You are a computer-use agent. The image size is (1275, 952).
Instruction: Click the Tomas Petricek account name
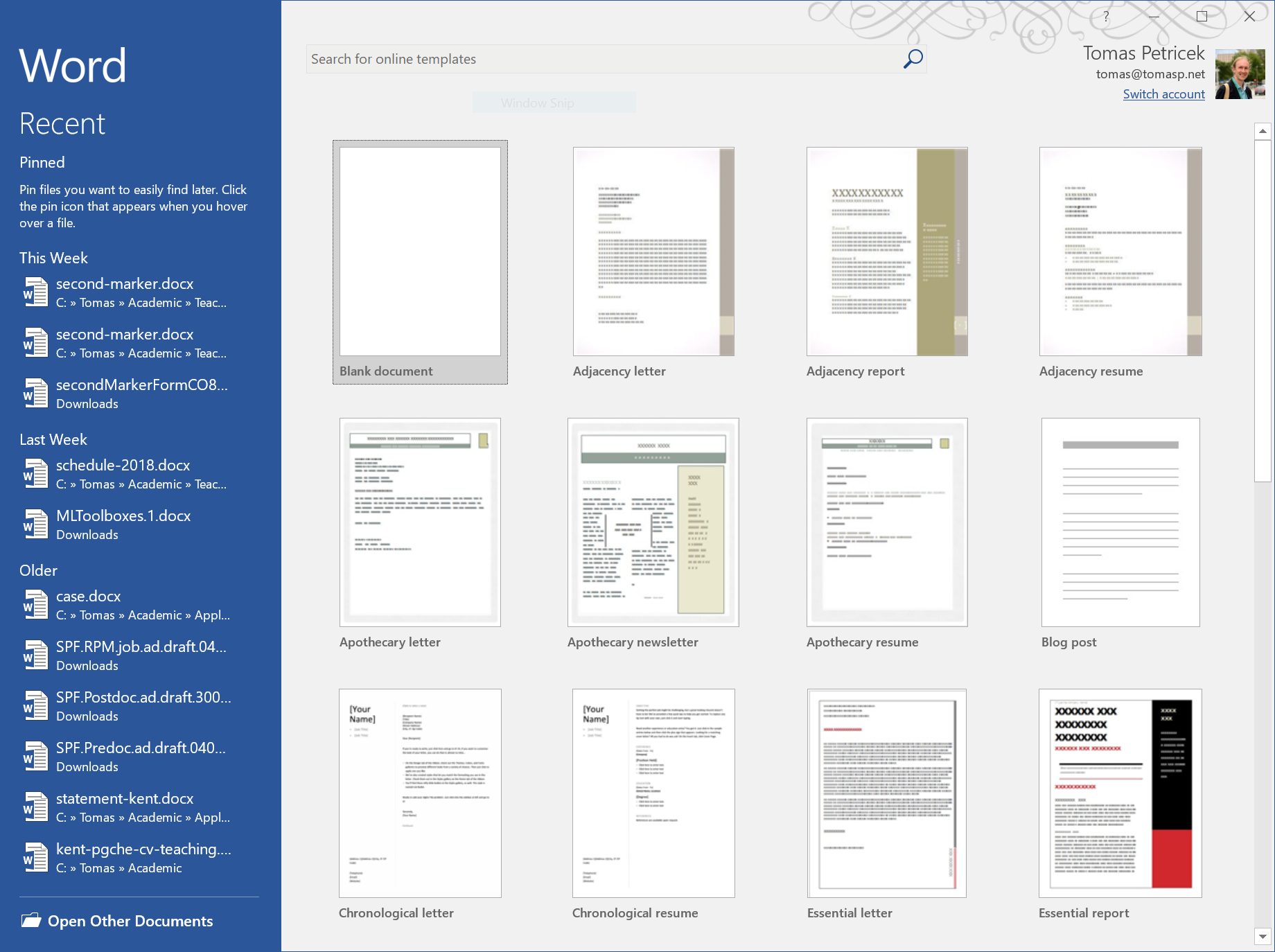click(x=1143, y=53)
